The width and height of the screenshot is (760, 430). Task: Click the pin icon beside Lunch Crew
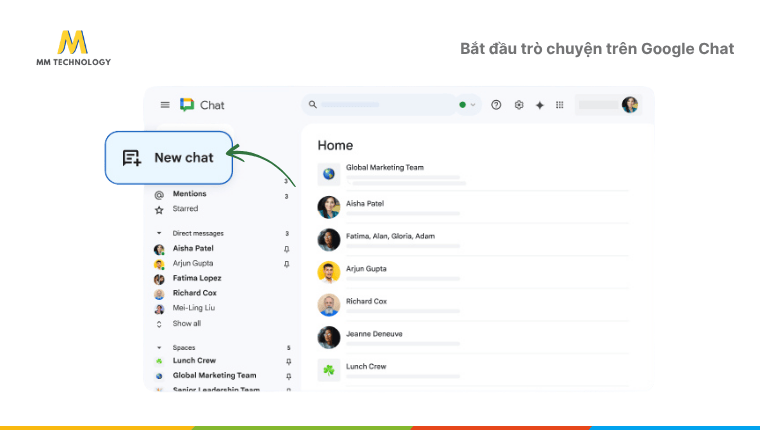[288, 362]
